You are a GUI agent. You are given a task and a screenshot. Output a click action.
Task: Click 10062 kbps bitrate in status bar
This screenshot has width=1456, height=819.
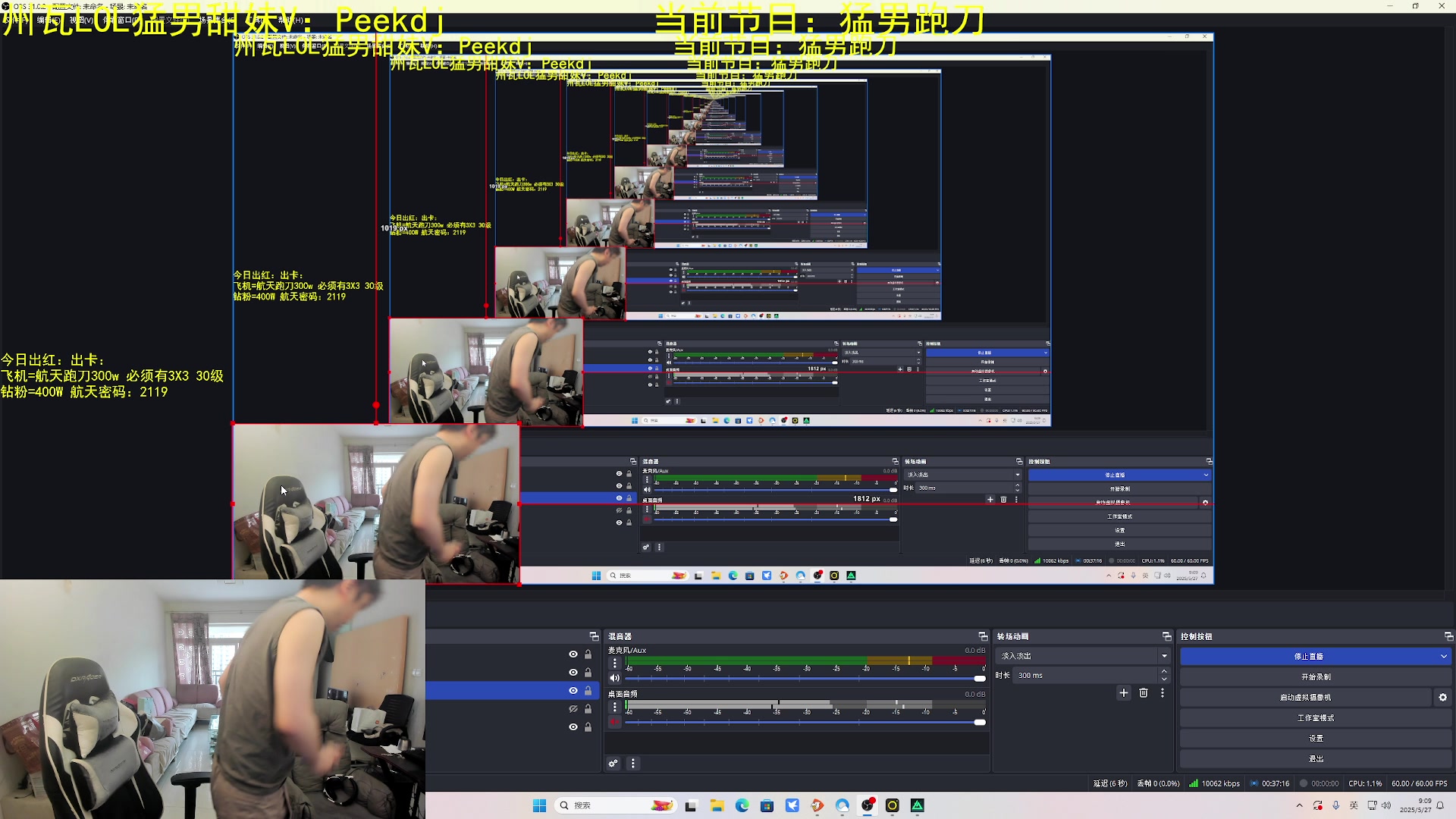[1220, 784]
